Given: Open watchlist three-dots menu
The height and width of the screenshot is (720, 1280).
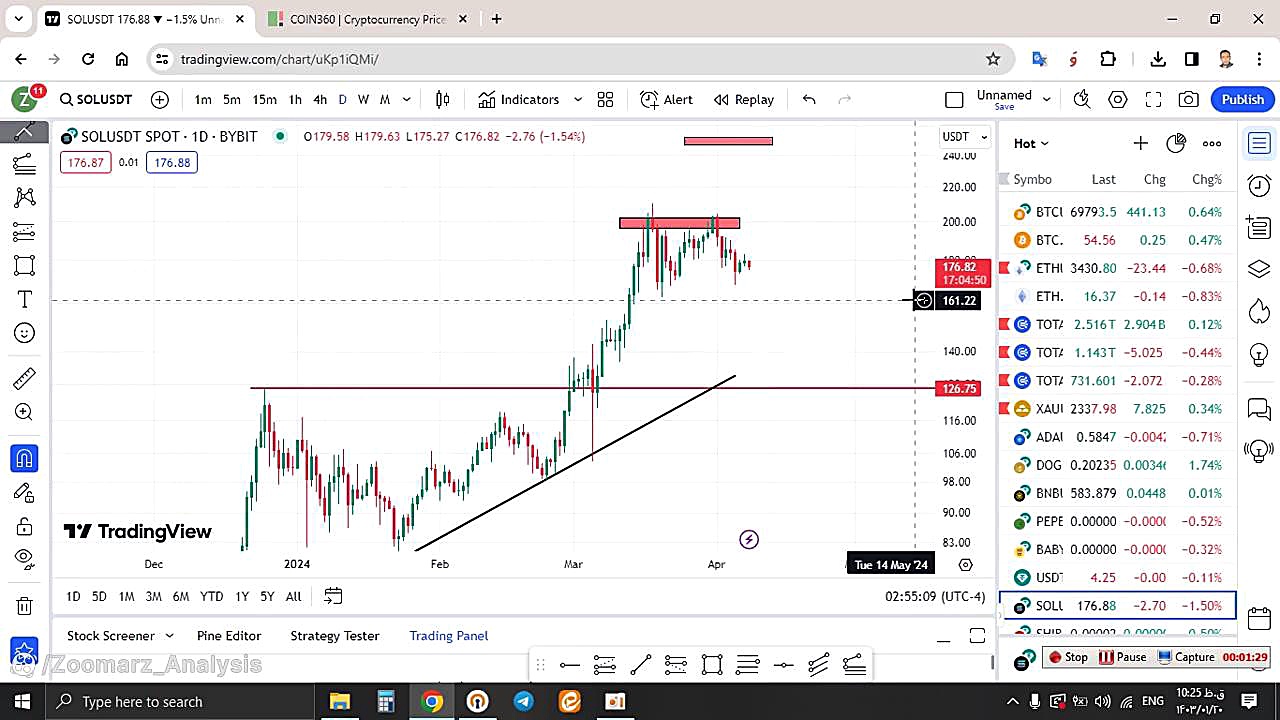Looking at the screenshot, I should 1212,143.
